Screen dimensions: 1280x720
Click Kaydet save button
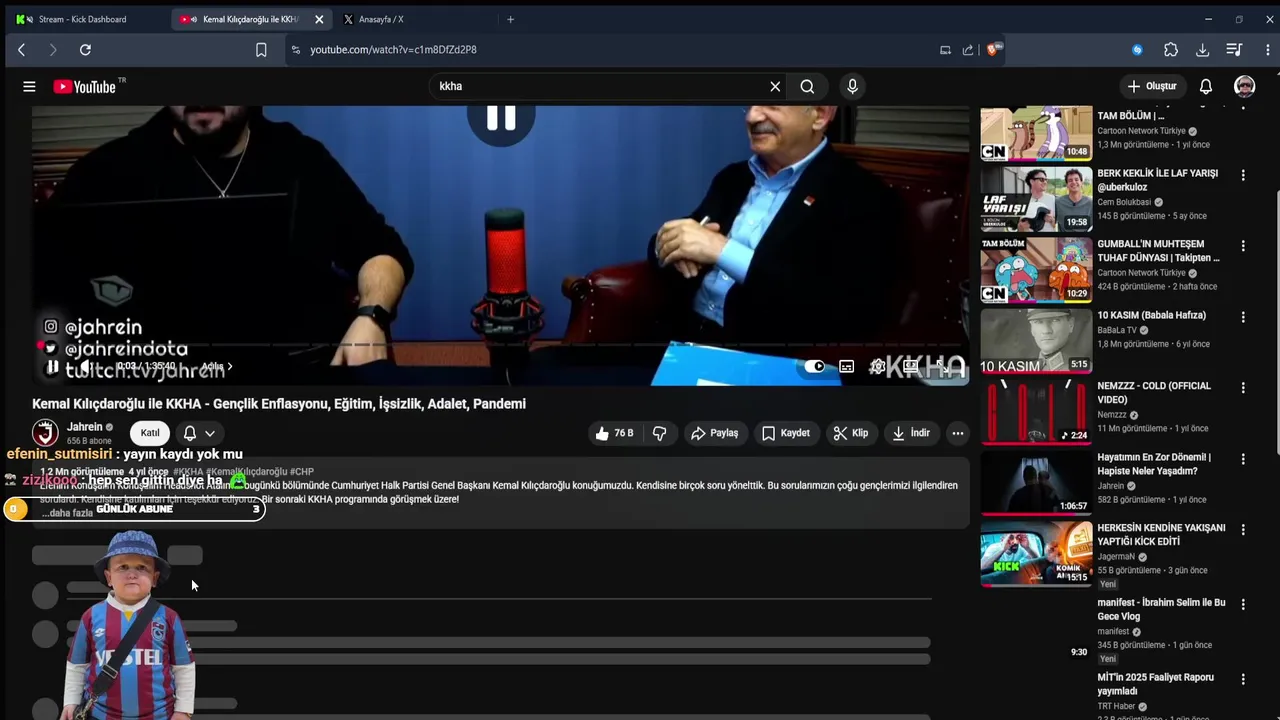point(786,433)
